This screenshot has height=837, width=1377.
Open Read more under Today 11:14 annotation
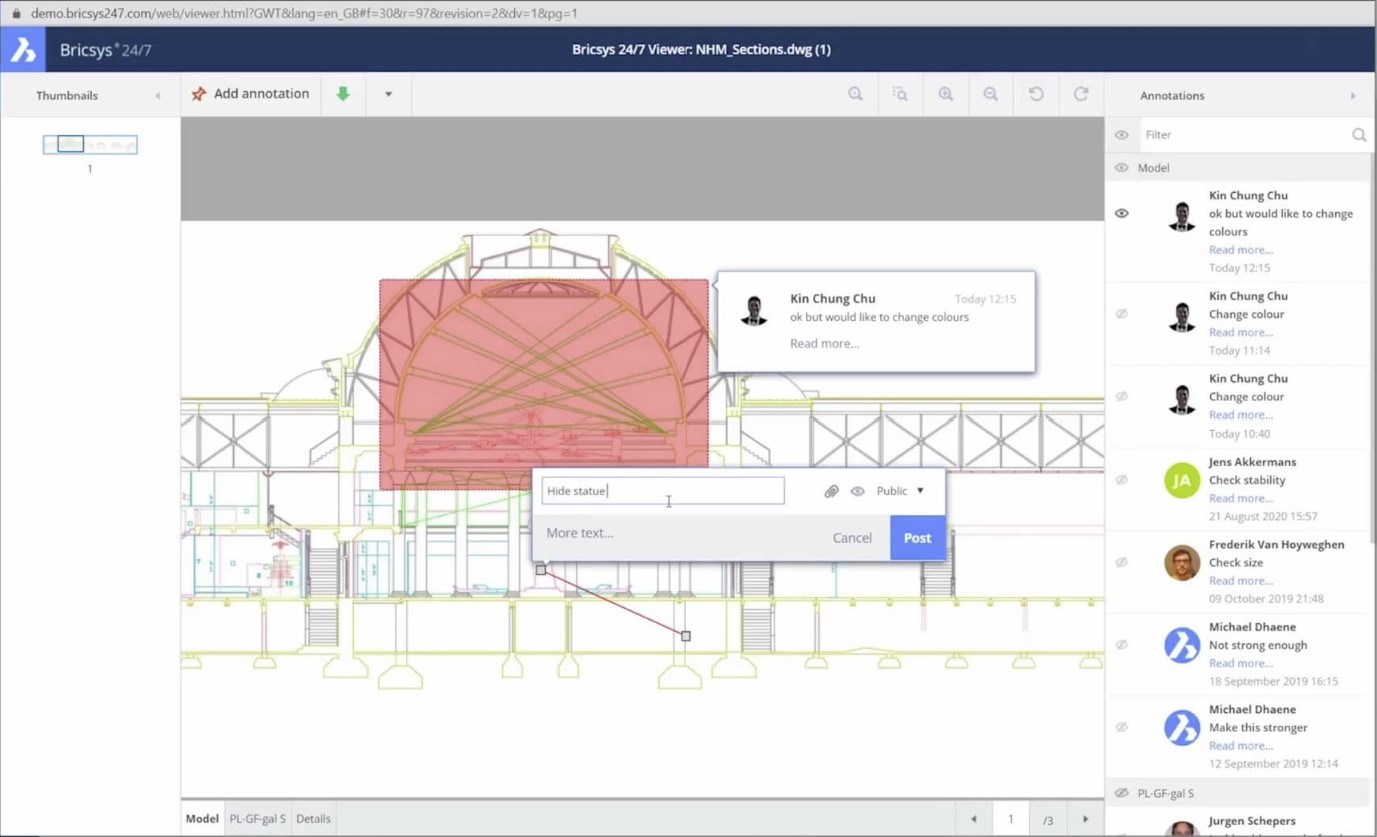pos(1241,332)
